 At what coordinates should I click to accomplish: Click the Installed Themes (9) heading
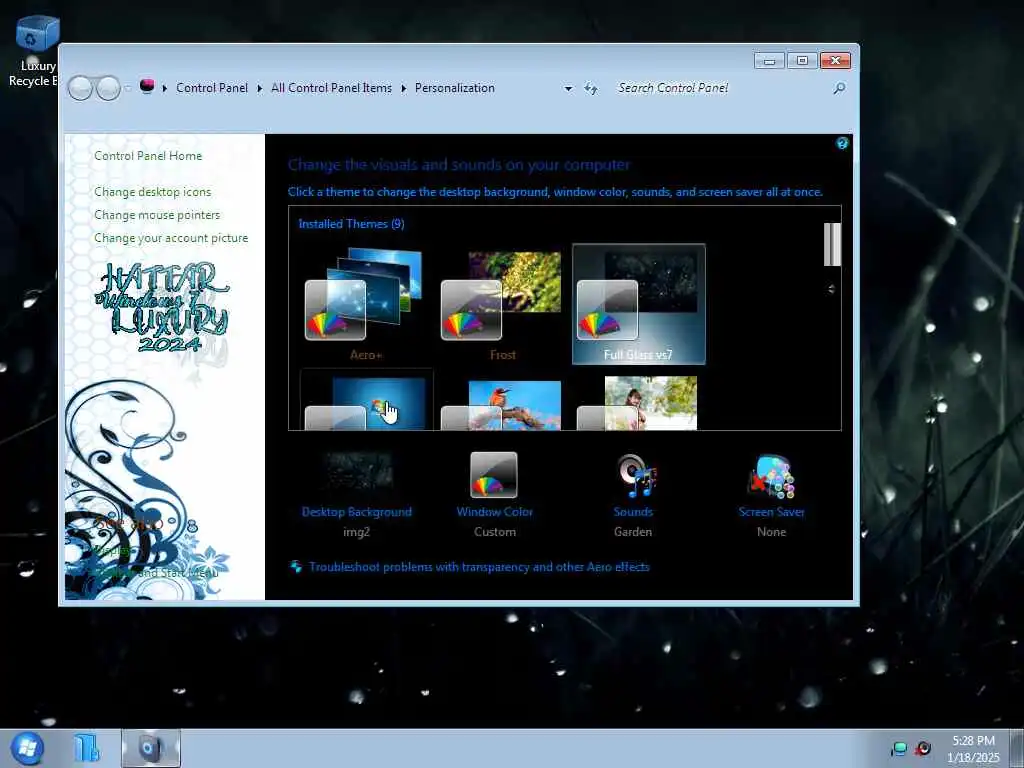pos(351,224)
